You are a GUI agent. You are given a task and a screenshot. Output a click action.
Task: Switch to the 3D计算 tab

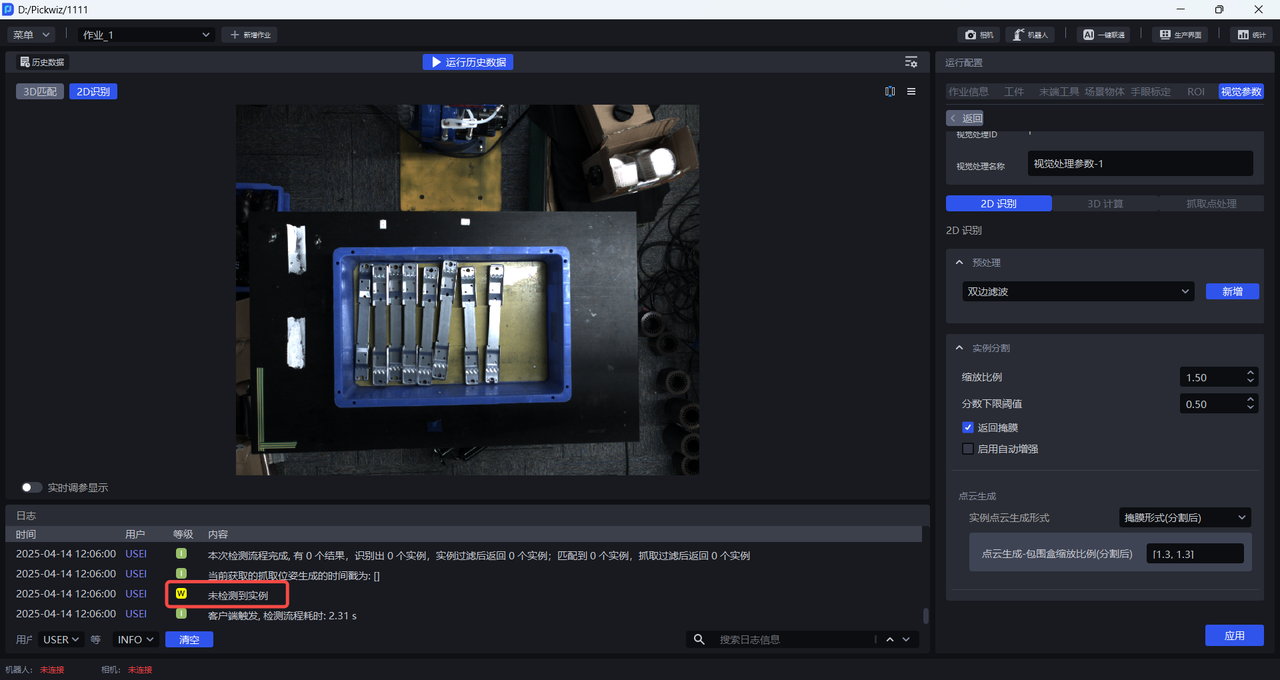click(x=1104, y=203)
